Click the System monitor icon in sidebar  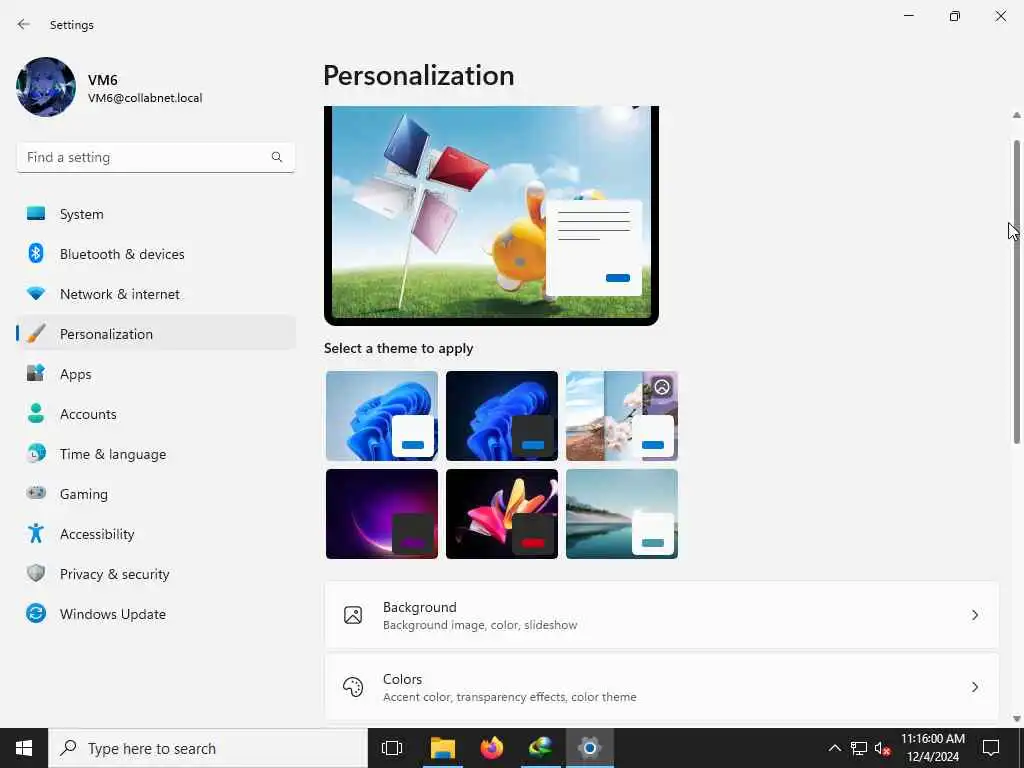coord(36,214)
